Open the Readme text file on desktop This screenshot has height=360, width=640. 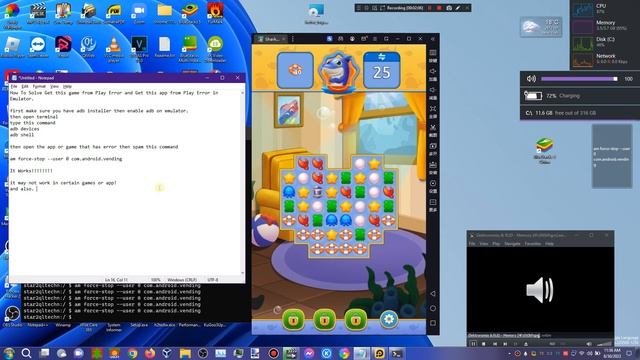coord(164,47)
